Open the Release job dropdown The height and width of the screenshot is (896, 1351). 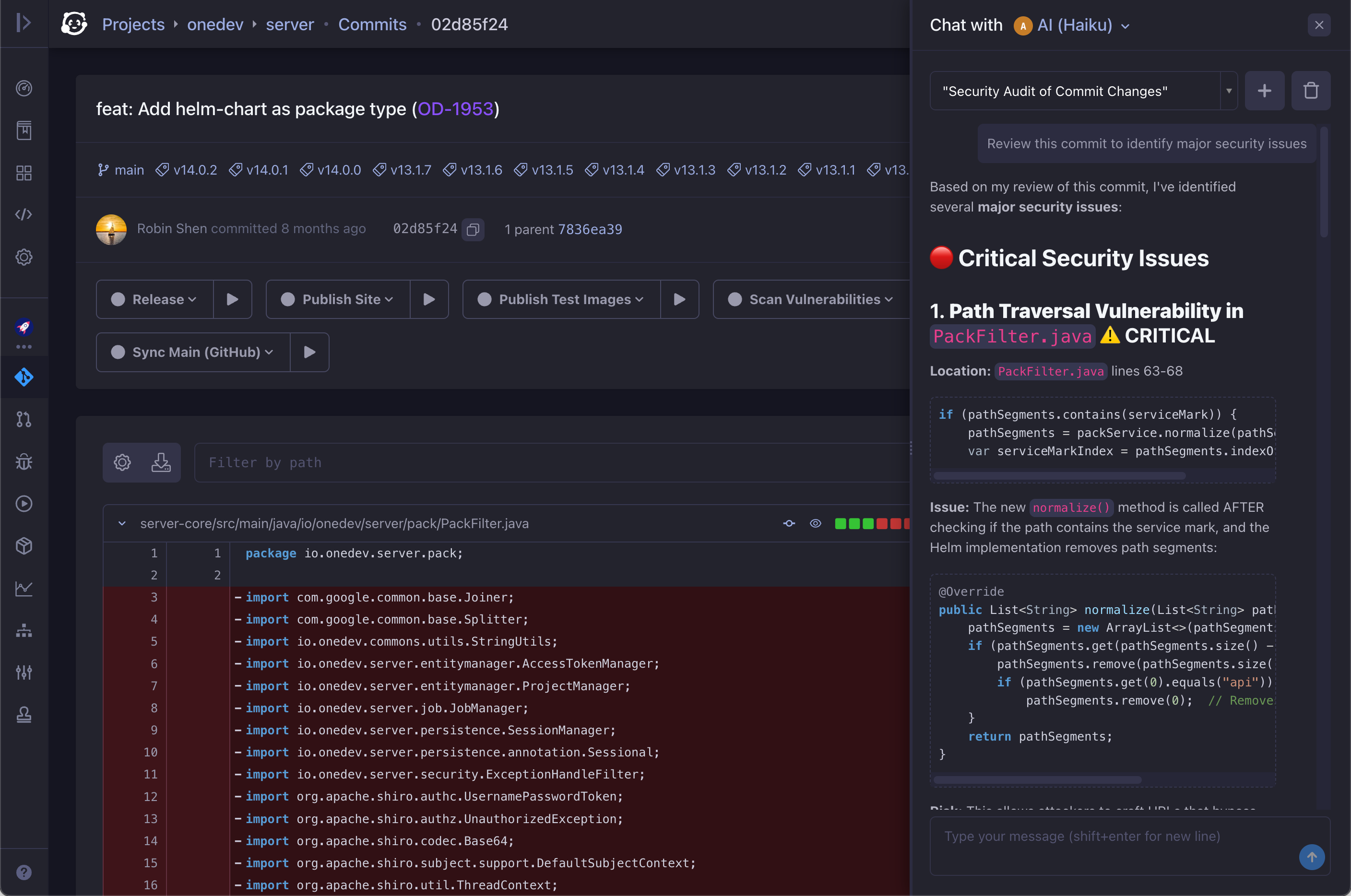[x=154, y=299]
